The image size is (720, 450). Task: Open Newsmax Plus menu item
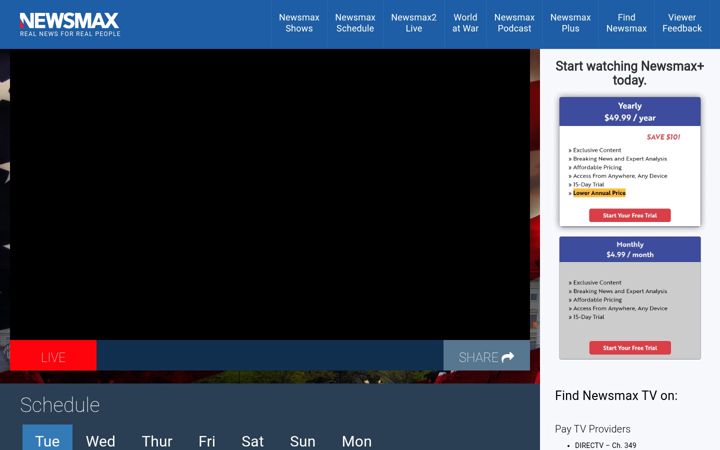[570, 23]
